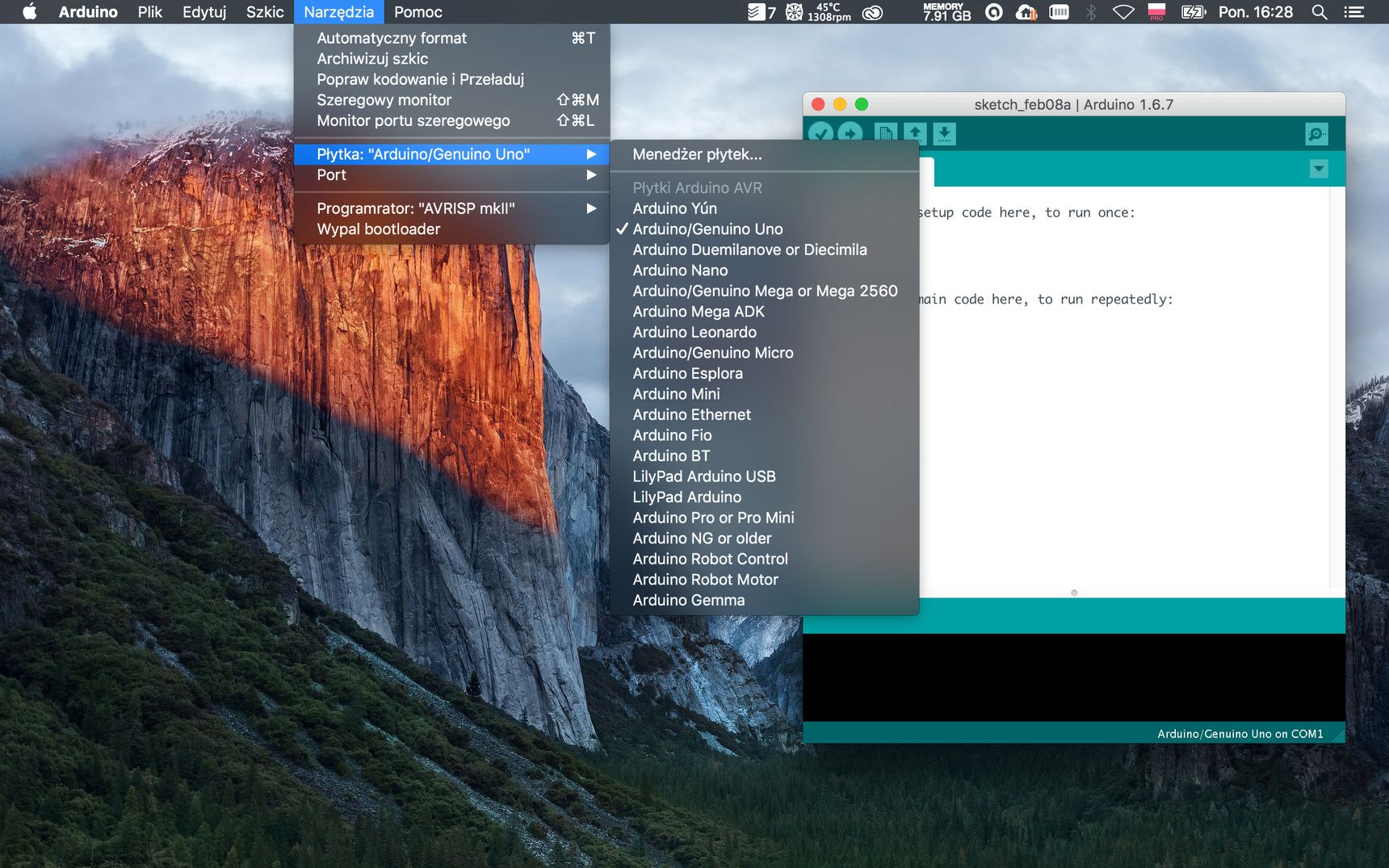Select Arduino Esplora board
Image resolution: width=1389 pixels, height=868 pixels.
(764, 373)
